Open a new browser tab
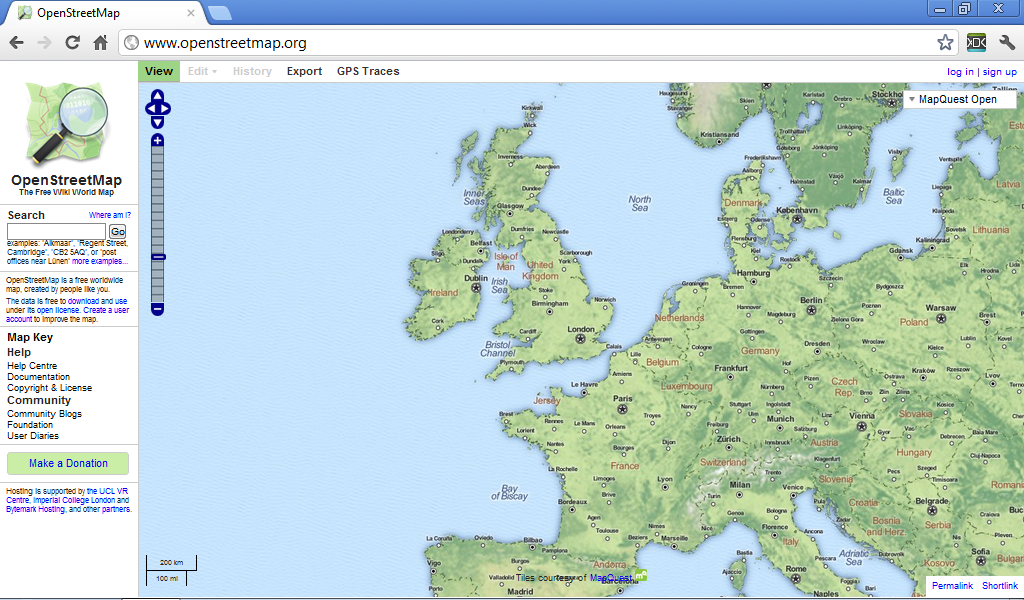The height and width of the screenshot is (600, 1024). [x=219, y=12]
